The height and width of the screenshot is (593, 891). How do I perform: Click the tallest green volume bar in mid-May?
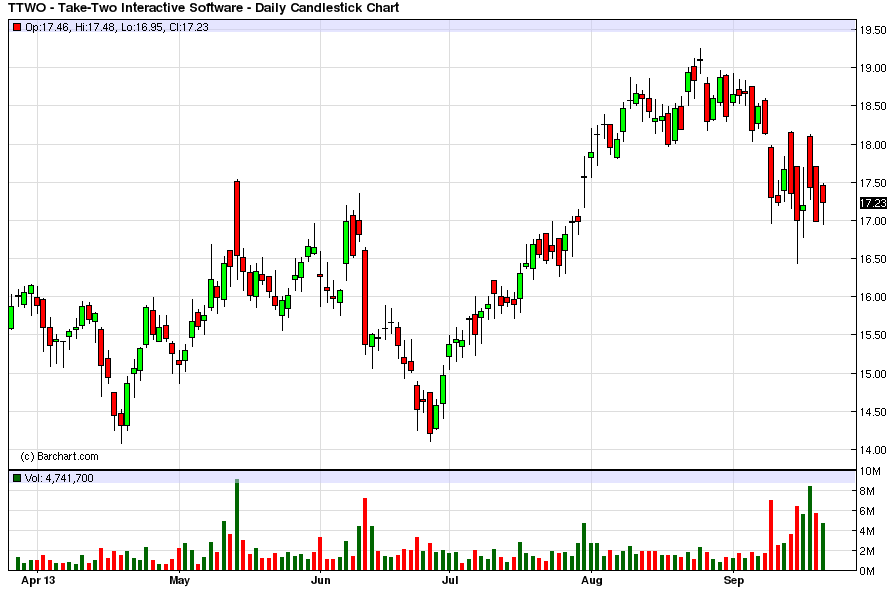click(237, 525)
